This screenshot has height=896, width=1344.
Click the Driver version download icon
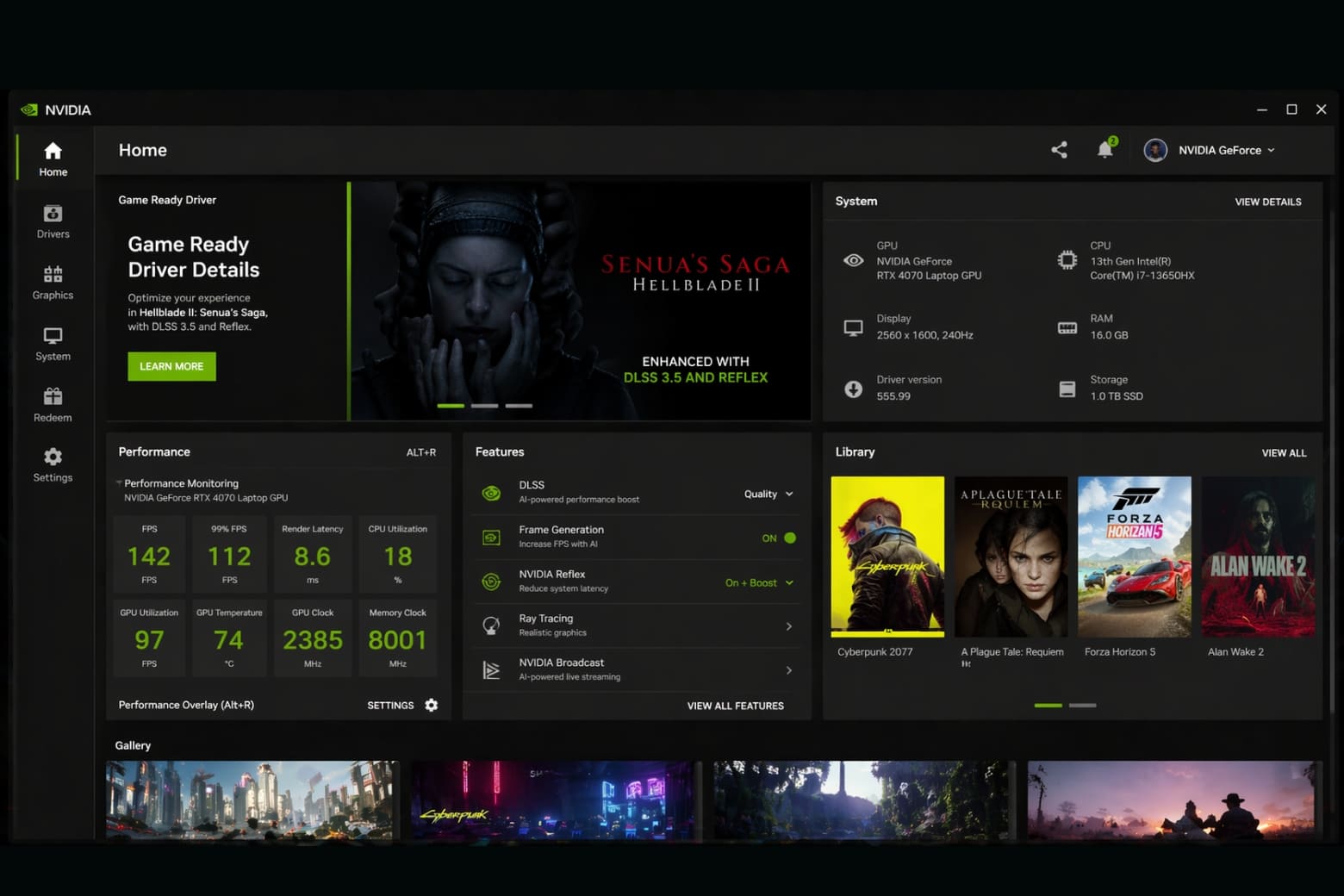coord(853,389)
